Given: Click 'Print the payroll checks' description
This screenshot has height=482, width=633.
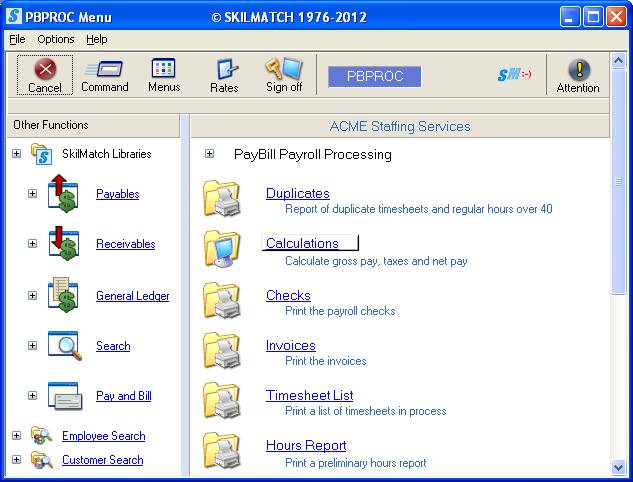Looking at the screenshot, I should coord(340,311).
